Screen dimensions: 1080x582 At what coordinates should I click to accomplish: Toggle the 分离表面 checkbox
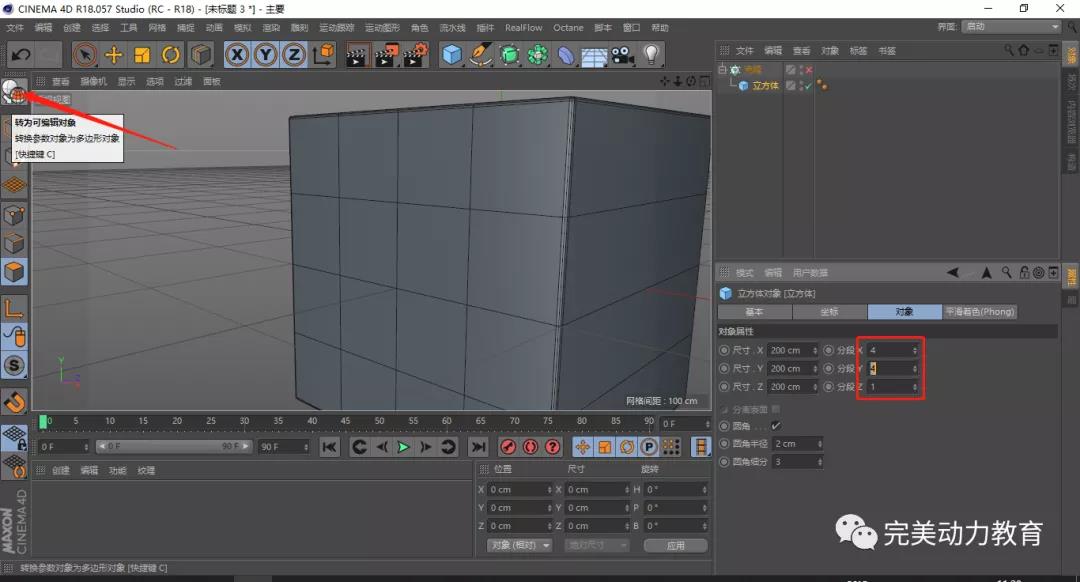tap(776, 409)
